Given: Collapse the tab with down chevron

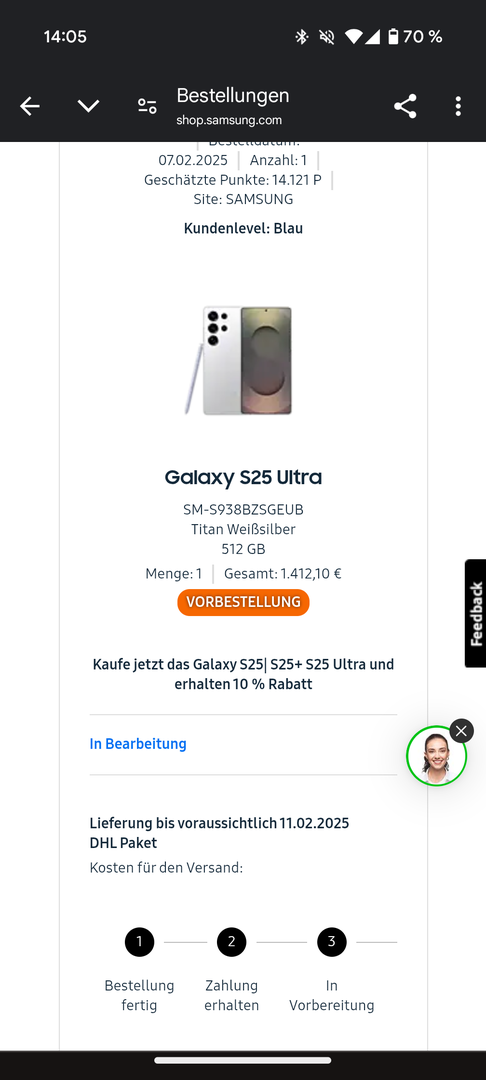Looking at the screenshot, I should click(x=88, y=106).
